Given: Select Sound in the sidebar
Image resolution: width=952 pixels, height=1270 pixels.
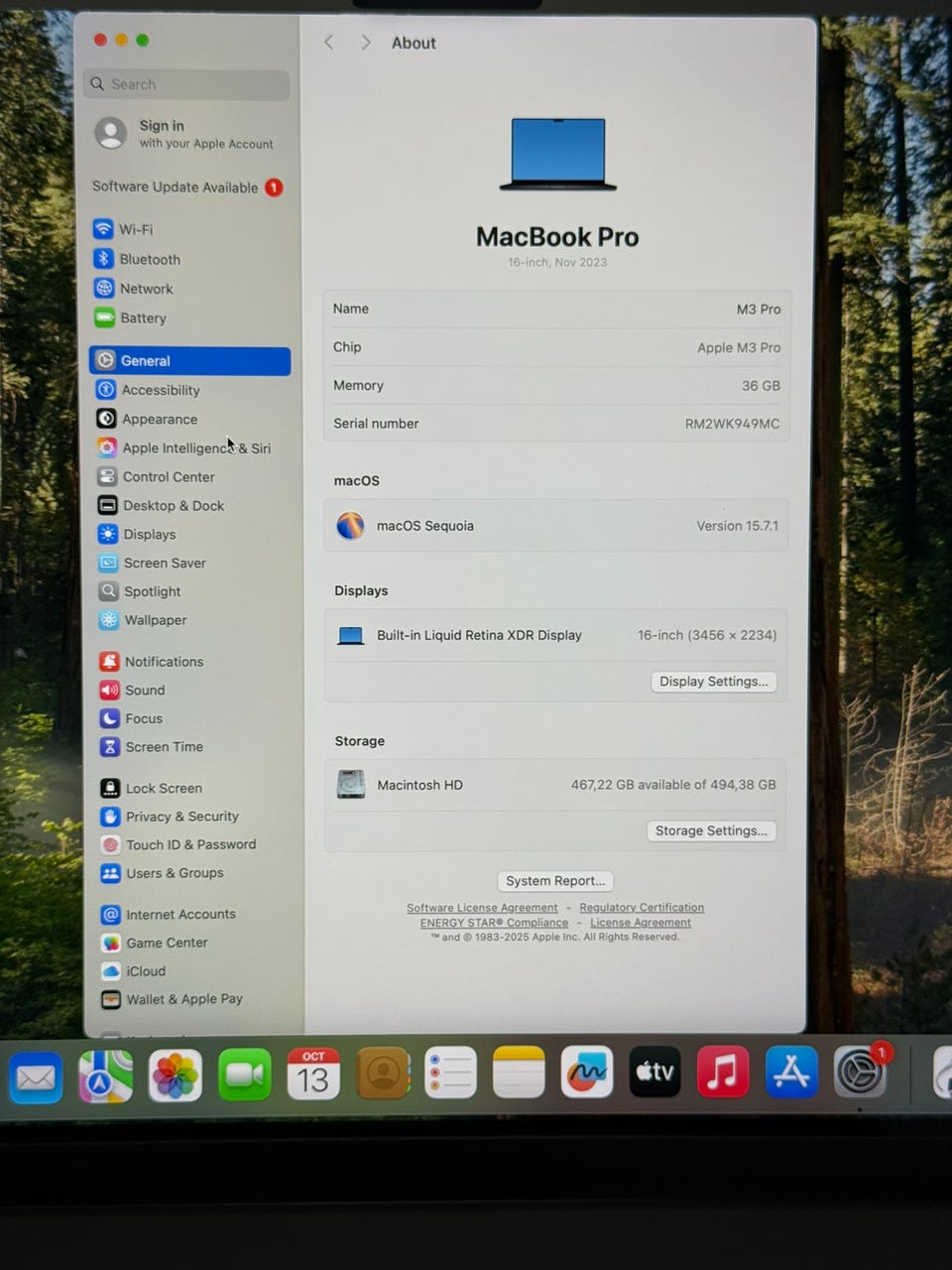Looking at the screenshot, I should (x=133, y=690).
